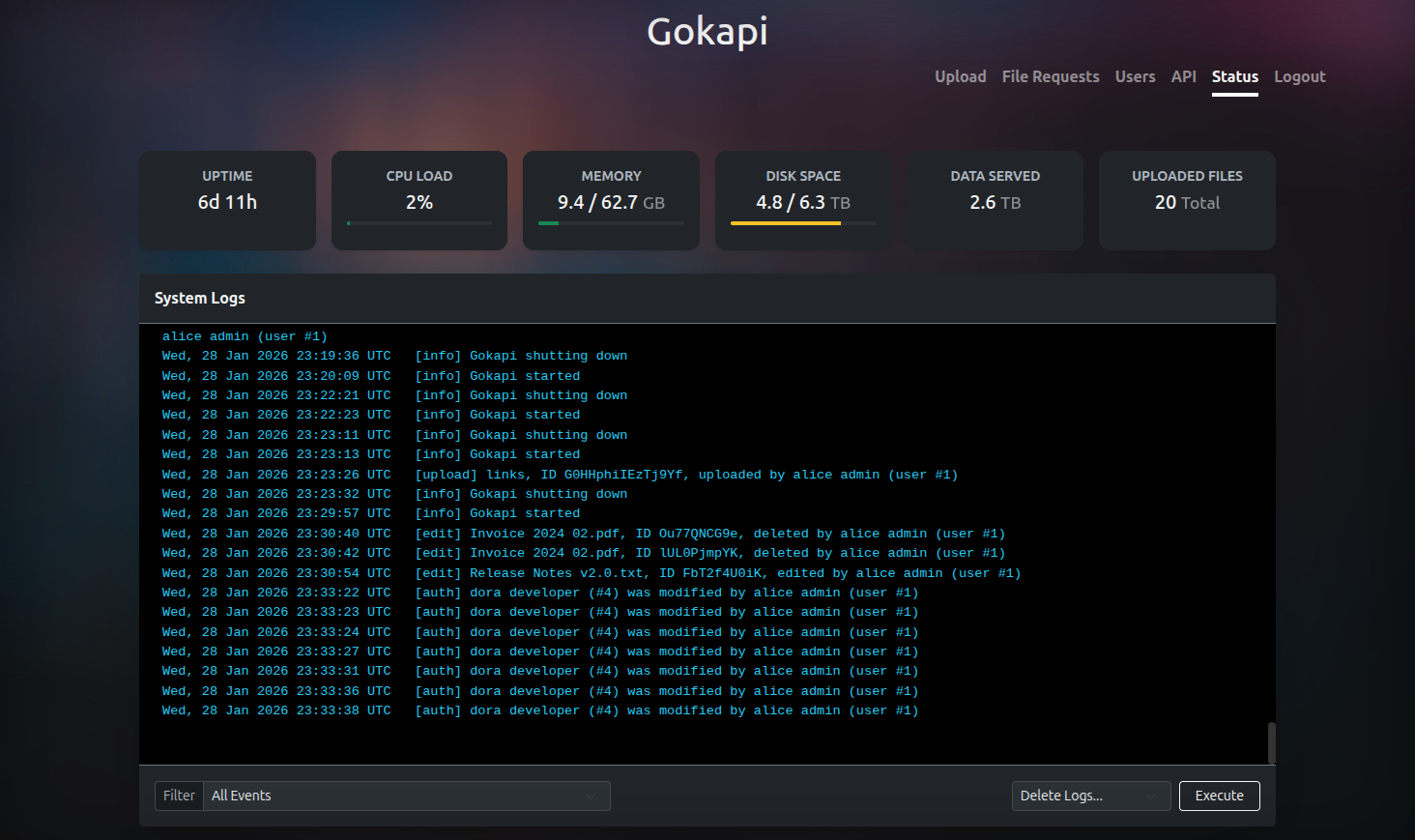1415x840 pixels.
Task: Click the 2% CPU load value
Action: [x=419, y=202]
